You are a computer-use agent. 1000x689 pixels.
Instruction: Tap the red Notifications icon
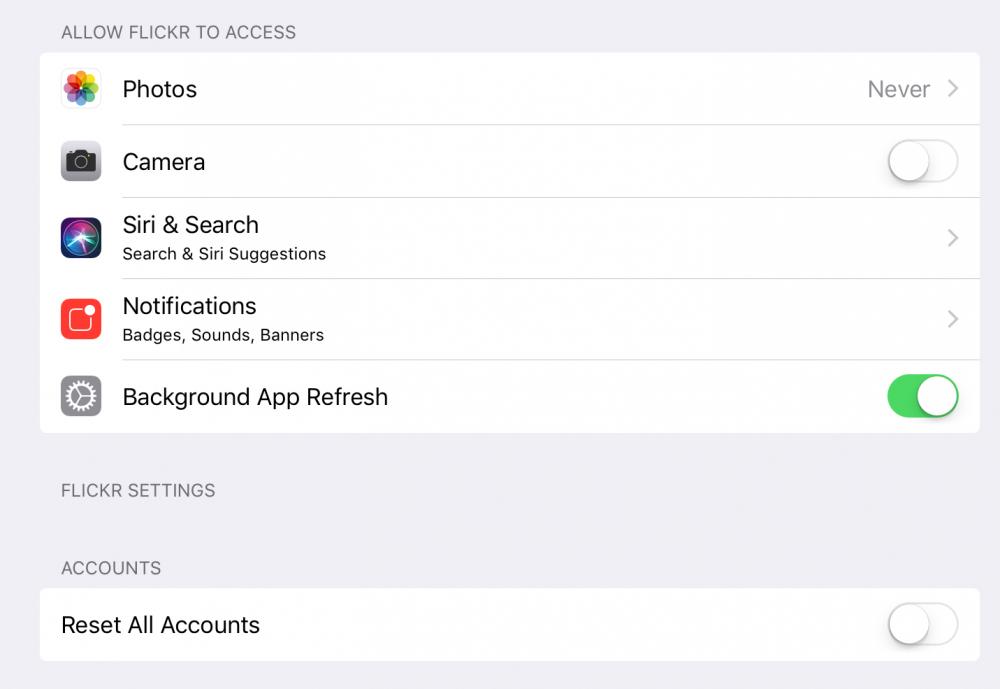point(81,318)
